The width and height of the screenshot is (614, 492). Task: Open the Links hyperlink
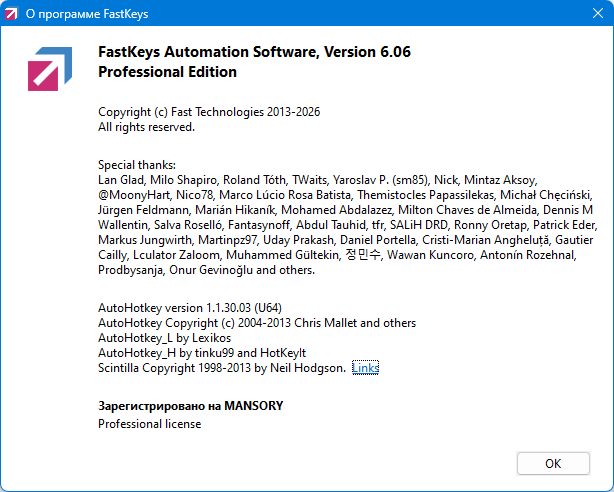365,368
